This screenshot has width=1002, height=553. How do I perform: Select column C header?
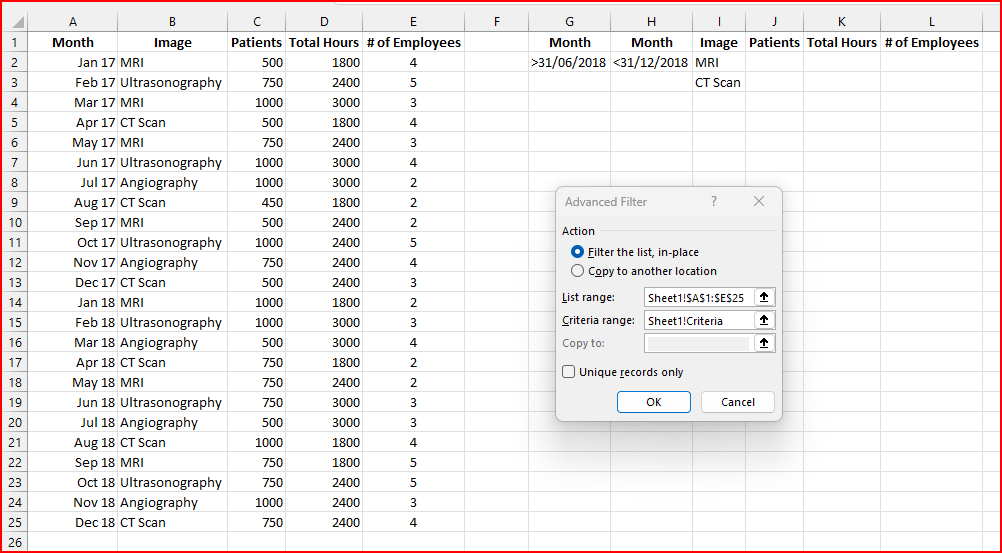pos(257,22)
